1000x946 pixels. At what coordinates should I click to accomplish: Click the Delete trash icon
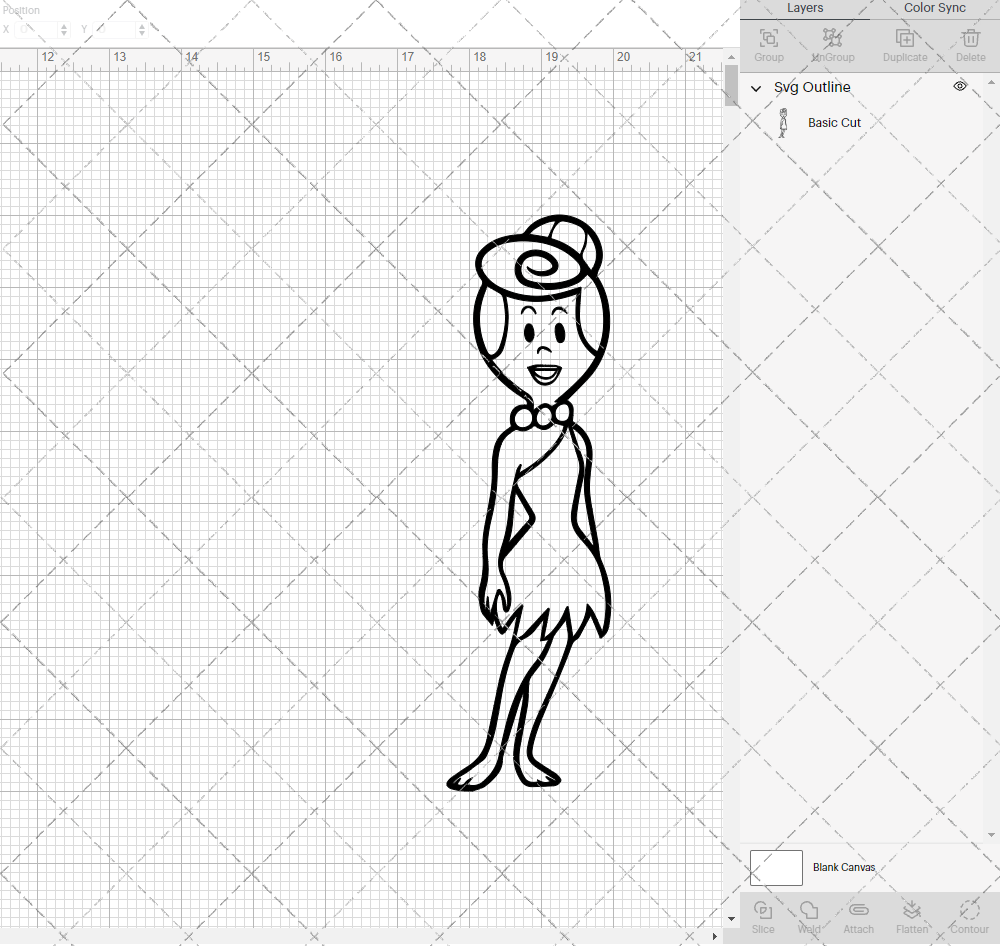pyautogui.click(x=971, y=38)
